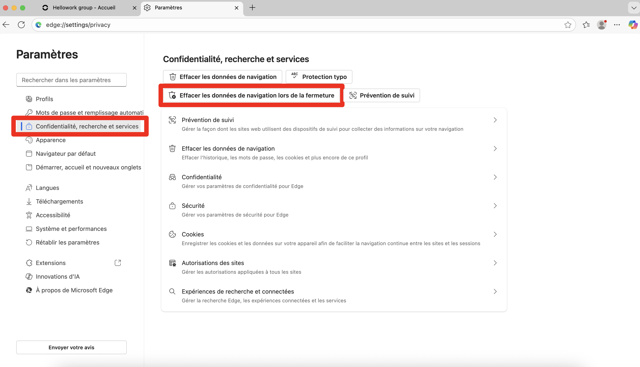Open the three-dot browser menu
Screen dimensions: 640x367
coord(617,25)
